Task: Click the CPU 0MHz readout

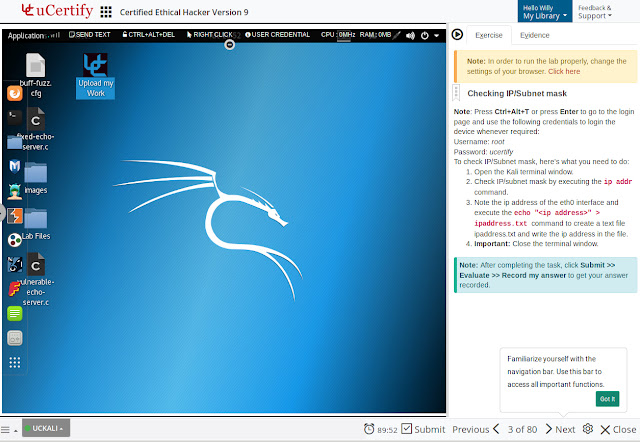Action: click(338, 35)
